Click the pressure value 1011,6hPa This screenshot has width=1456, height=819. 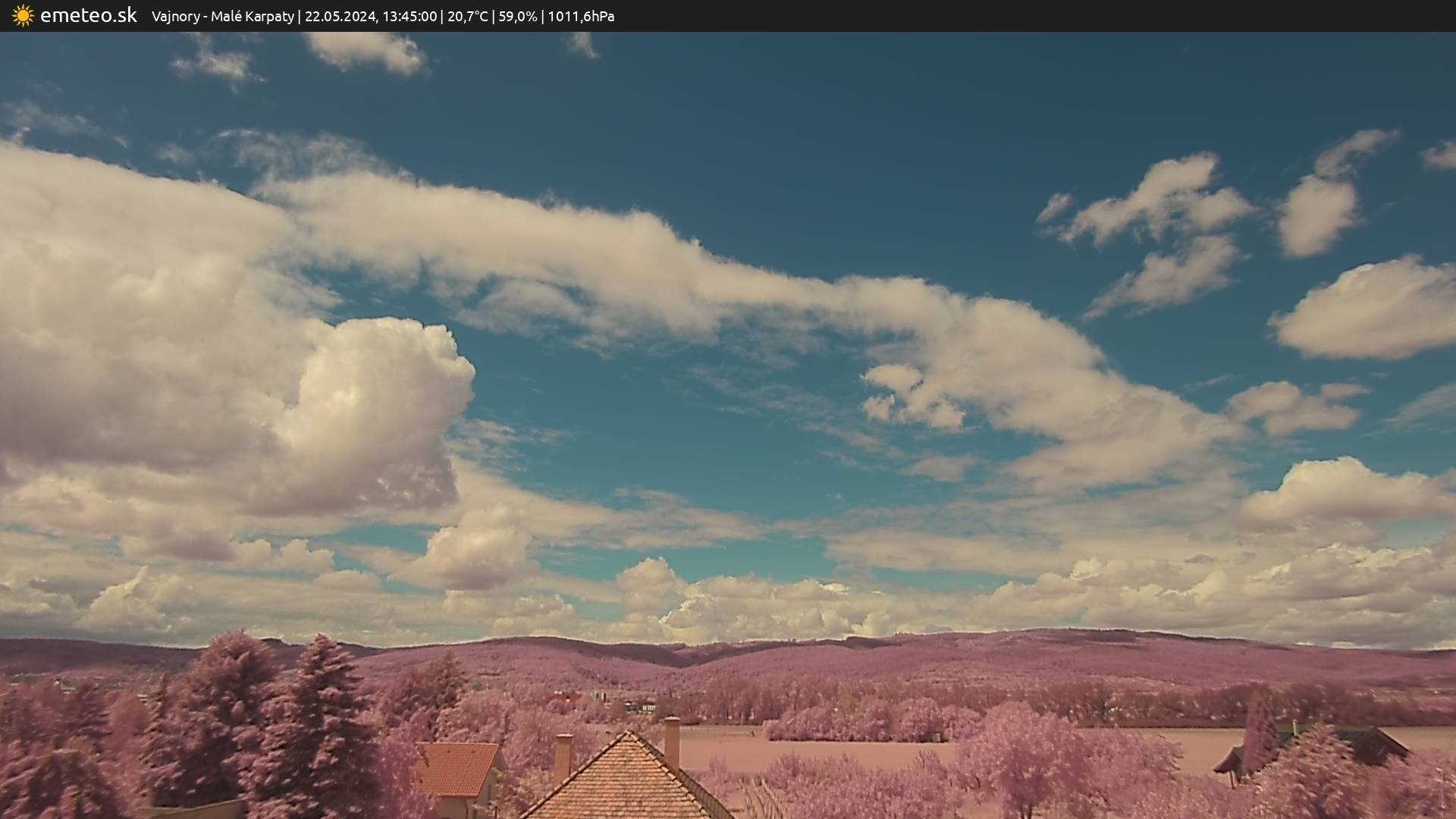581,17
